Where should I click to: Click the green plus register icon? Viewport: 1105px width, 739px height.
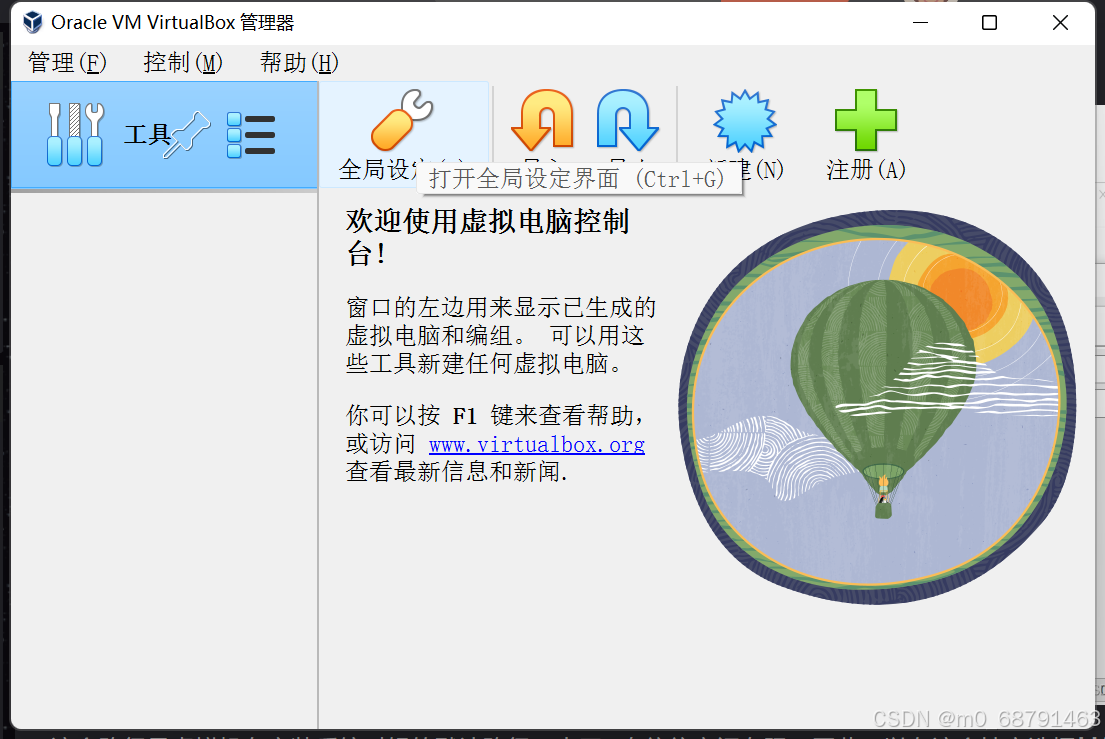(866, 120)
